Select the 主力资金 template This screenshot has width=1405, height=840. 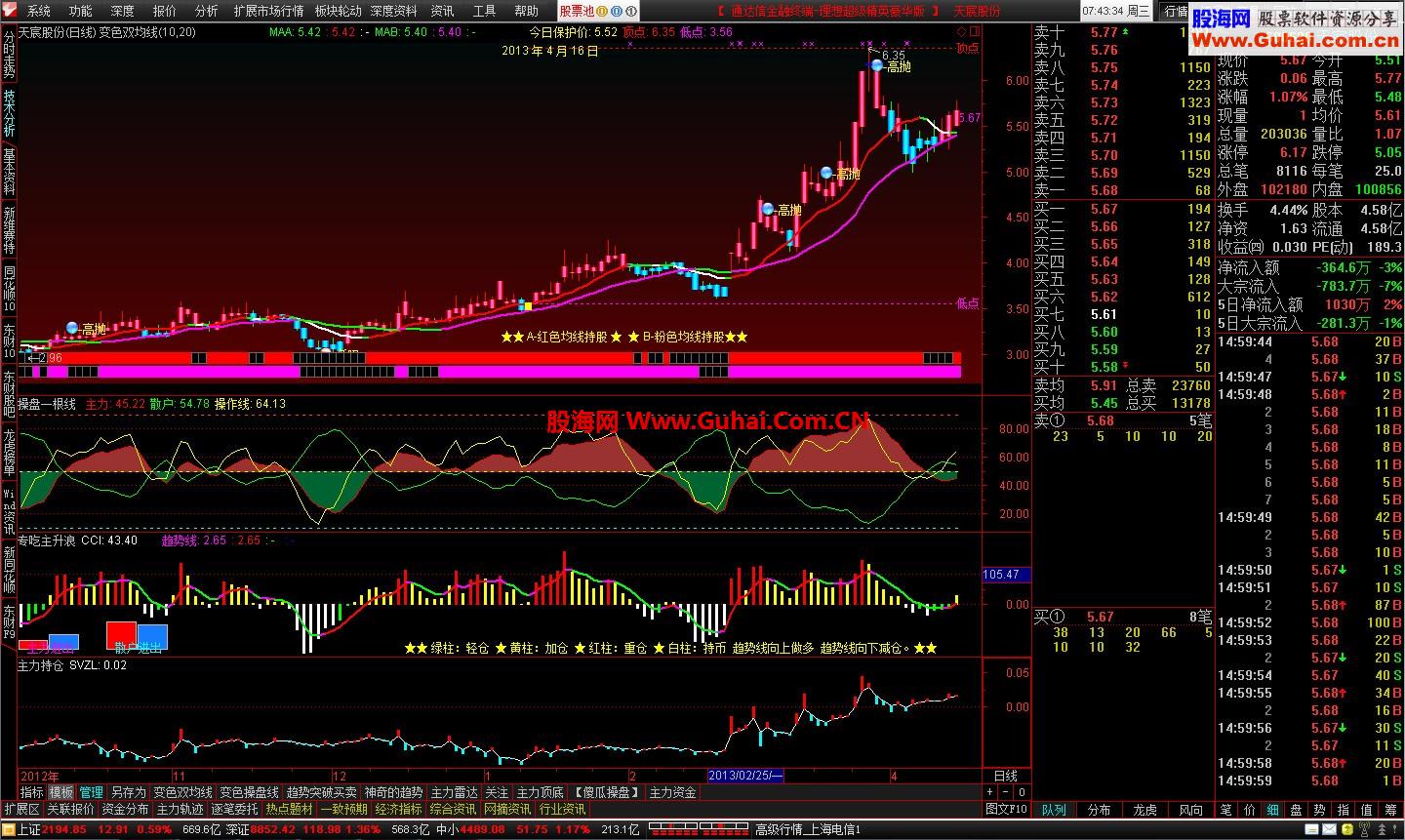click(x=672, y=792)
